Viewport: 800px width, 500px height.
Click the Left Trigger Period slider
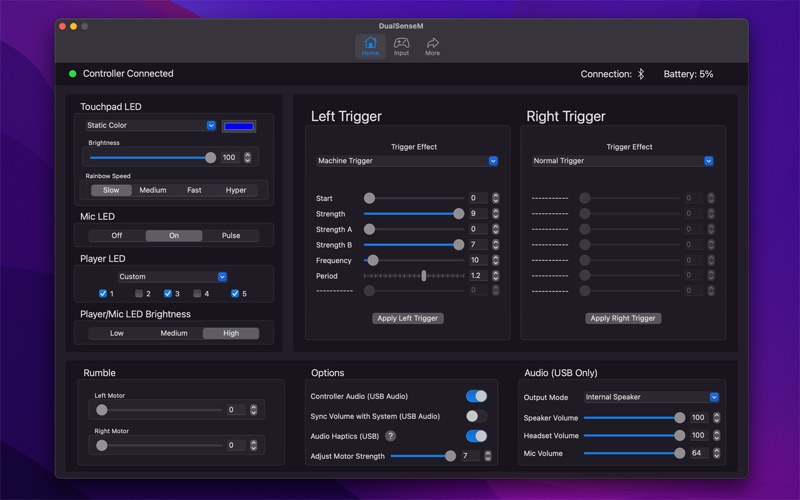coord(414,276)
